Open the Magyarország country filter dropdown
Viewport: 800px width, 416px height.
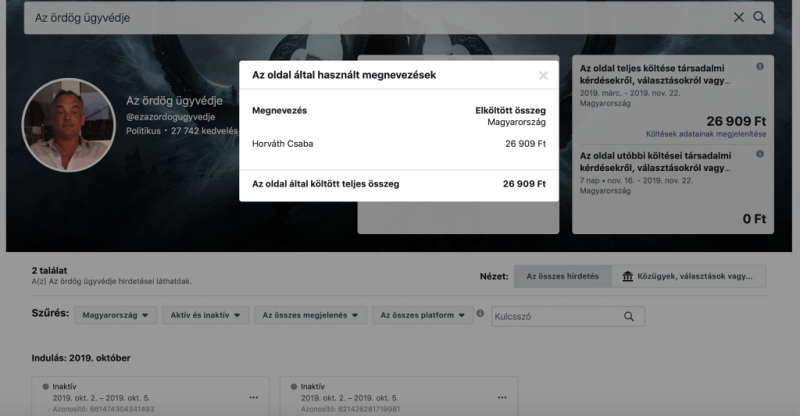point(115,315)
